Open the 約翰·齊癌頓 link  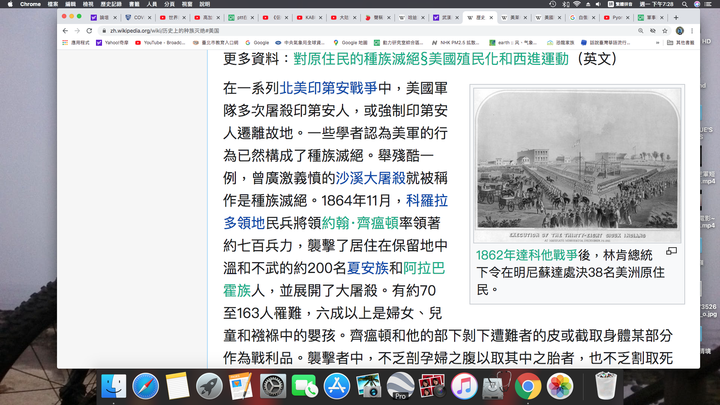360,223
